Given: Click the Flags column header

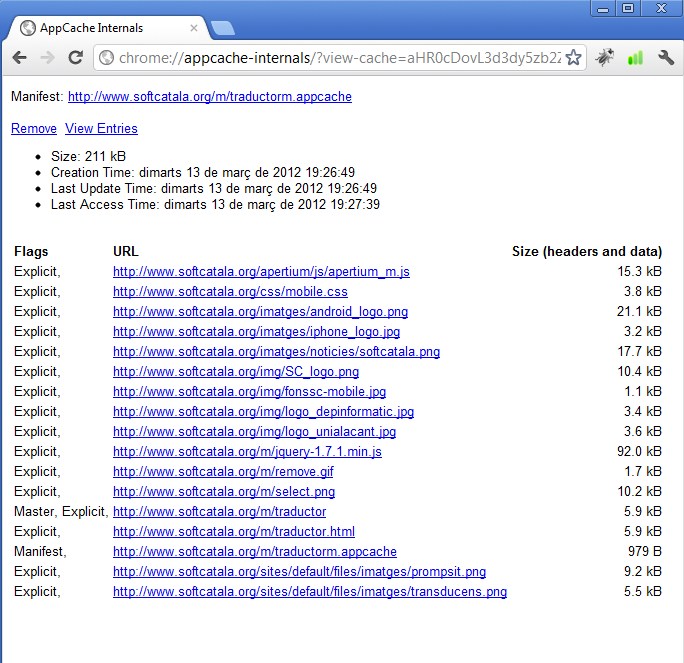Looking at the screenshot, I should (x=31, y=252).
